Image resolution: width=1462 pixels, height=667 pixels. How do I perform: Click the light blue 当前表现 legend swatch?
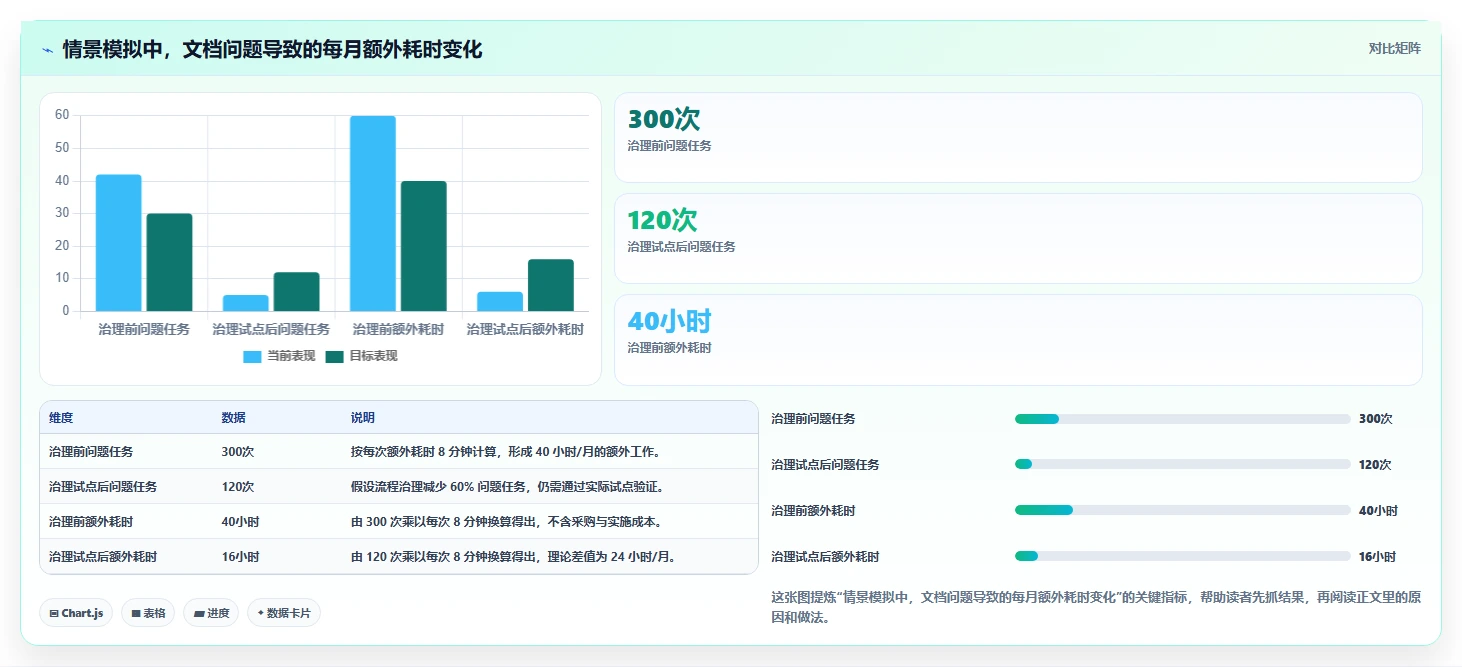252,357
